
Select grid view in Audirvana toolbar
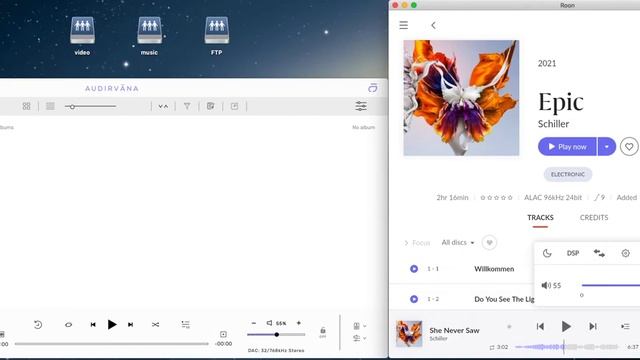[x=27, y=106]
